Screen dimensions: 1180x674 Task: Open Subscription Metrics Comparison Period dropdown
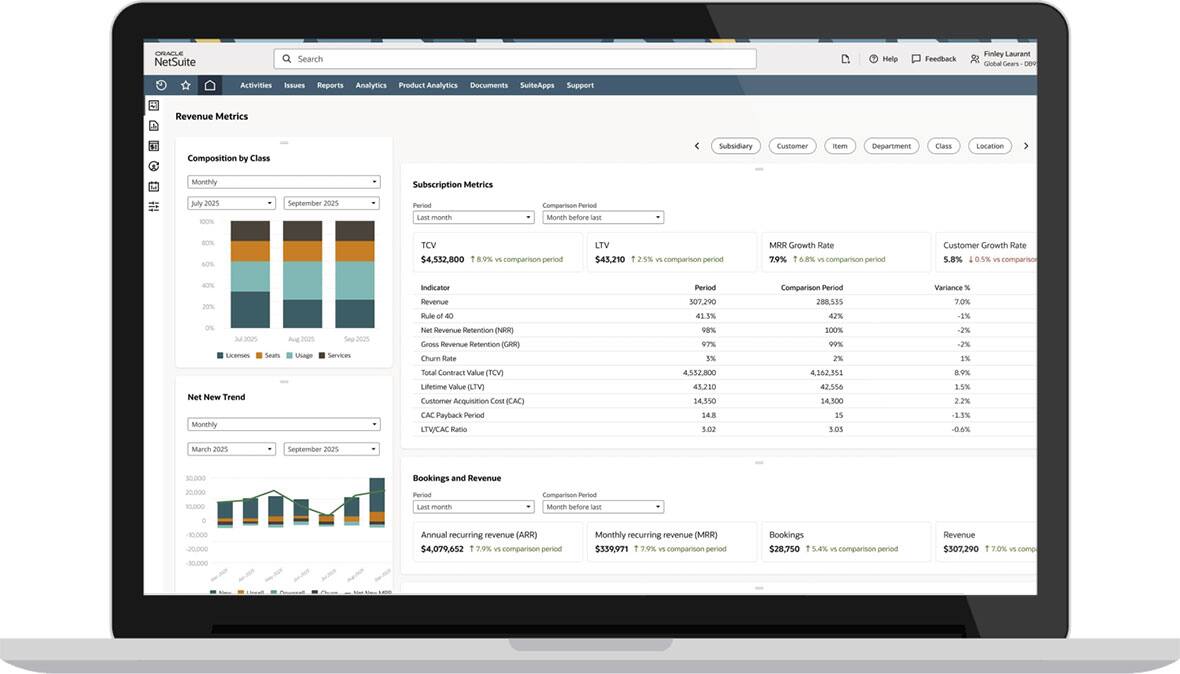(x=603, y=217)
